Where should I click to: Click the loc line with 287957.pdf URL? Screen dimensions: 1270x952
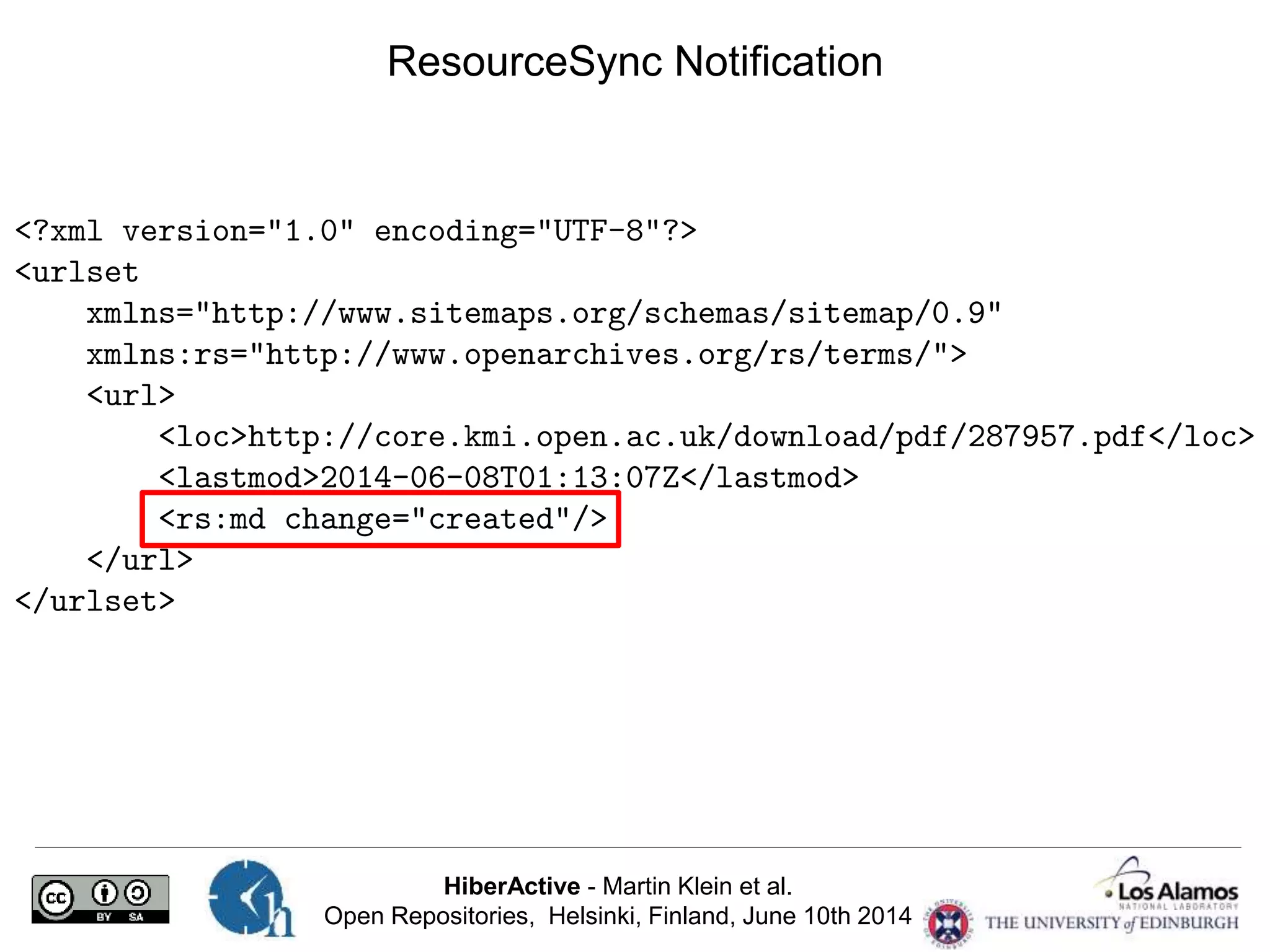(706, 436)
